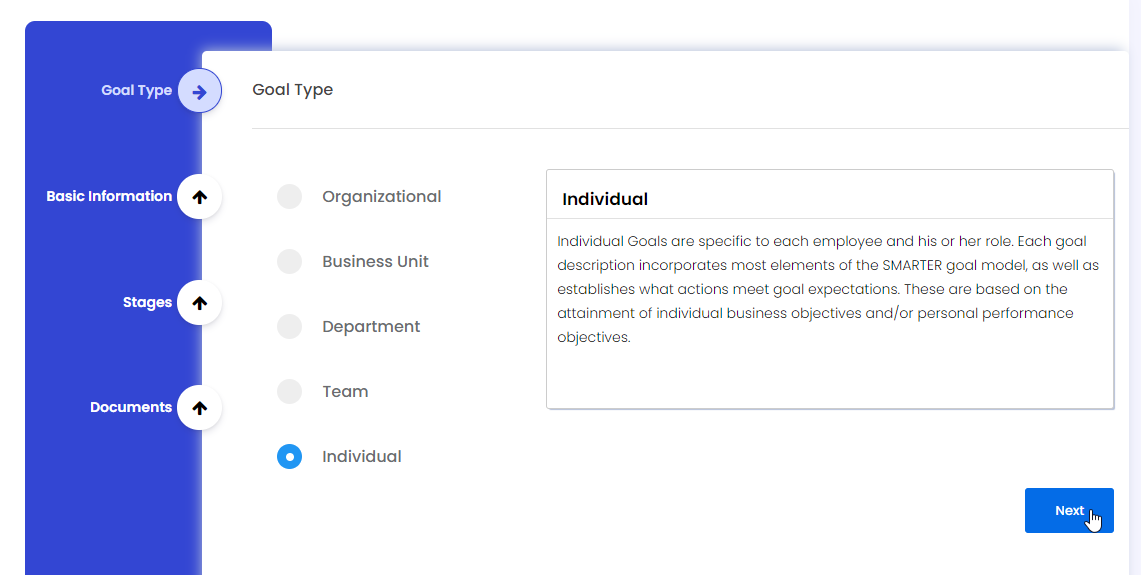Viewport: 1141px width, 575px height.
Task: Click the selected Individual radio button
Action: coord(289,457)
